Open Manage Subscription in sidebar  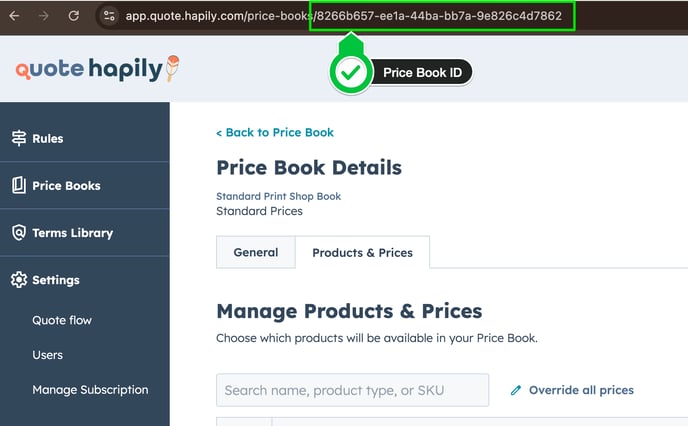[90, 390]
